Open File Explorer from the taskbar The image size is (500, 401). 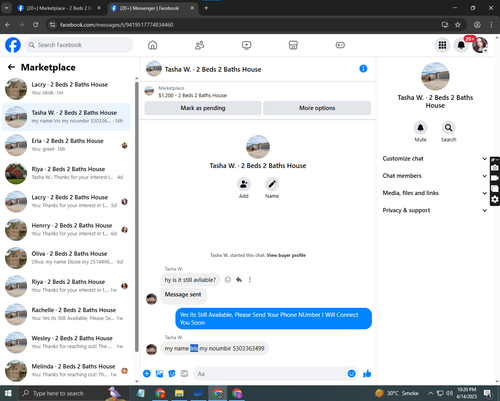[x=179, y=393]
